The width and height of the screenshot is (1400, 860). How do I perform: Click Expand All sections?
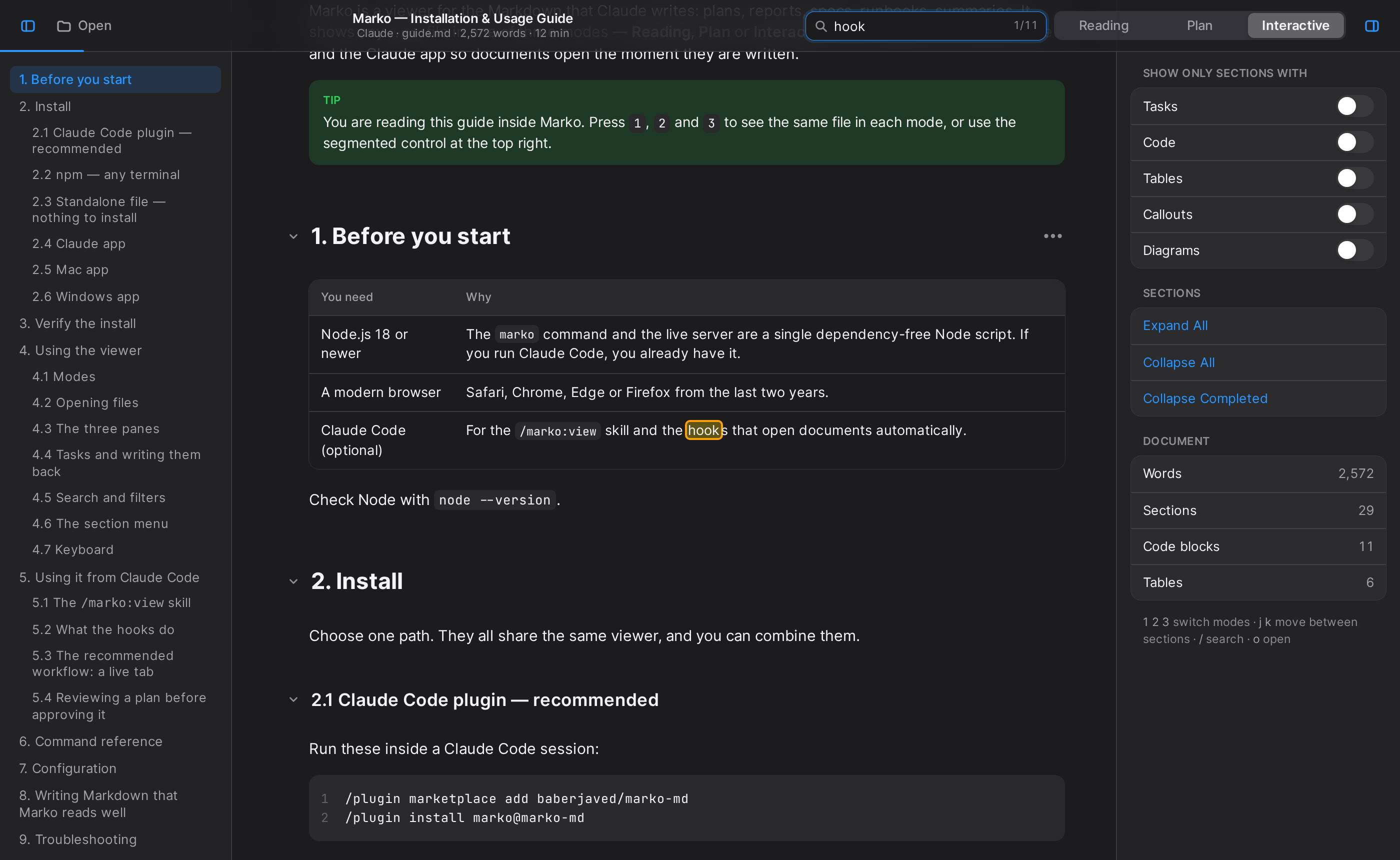(1258, 326)
